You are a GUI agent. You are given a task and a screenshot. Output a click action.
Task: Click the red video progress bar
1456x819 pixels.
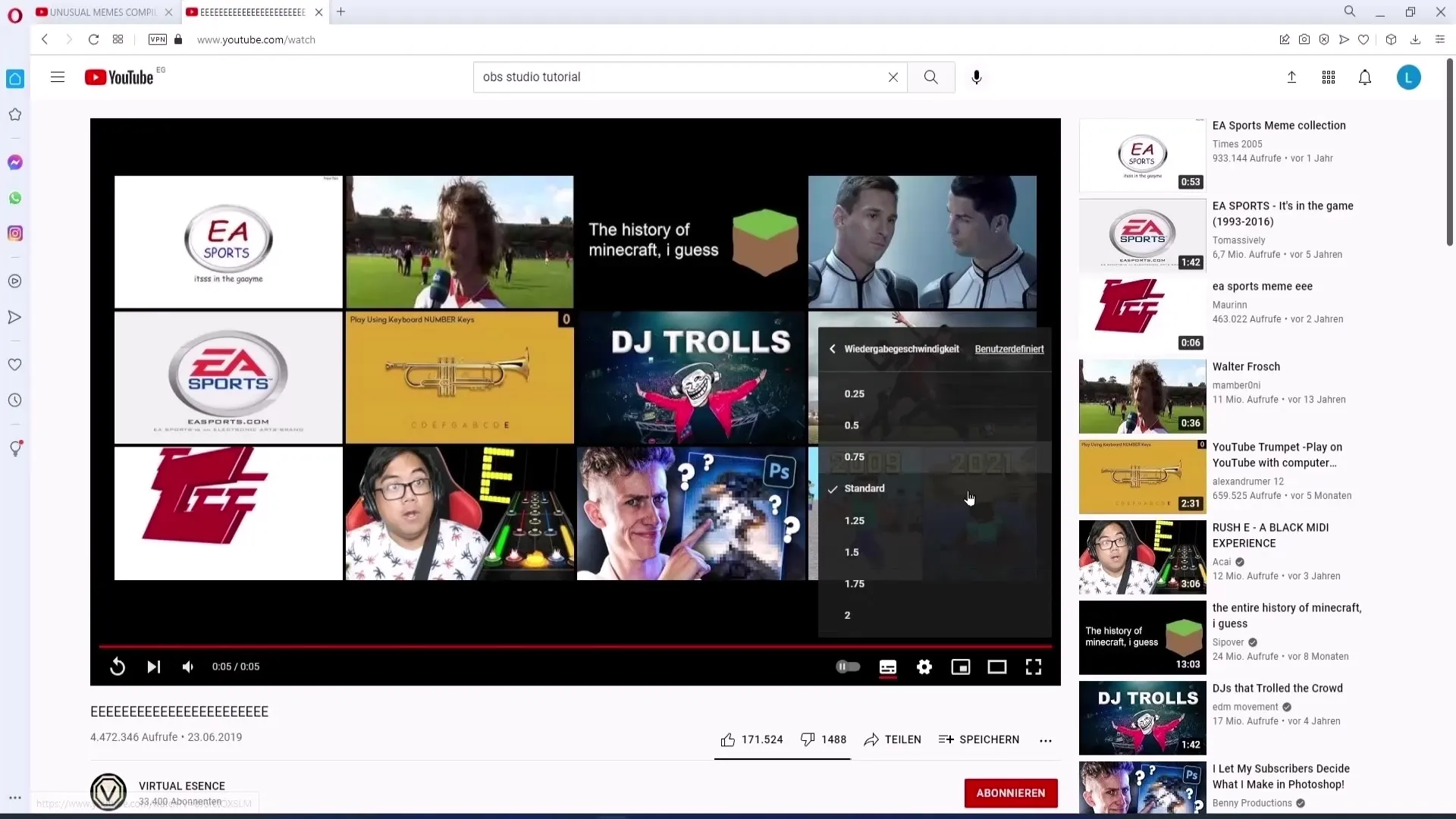575,647
